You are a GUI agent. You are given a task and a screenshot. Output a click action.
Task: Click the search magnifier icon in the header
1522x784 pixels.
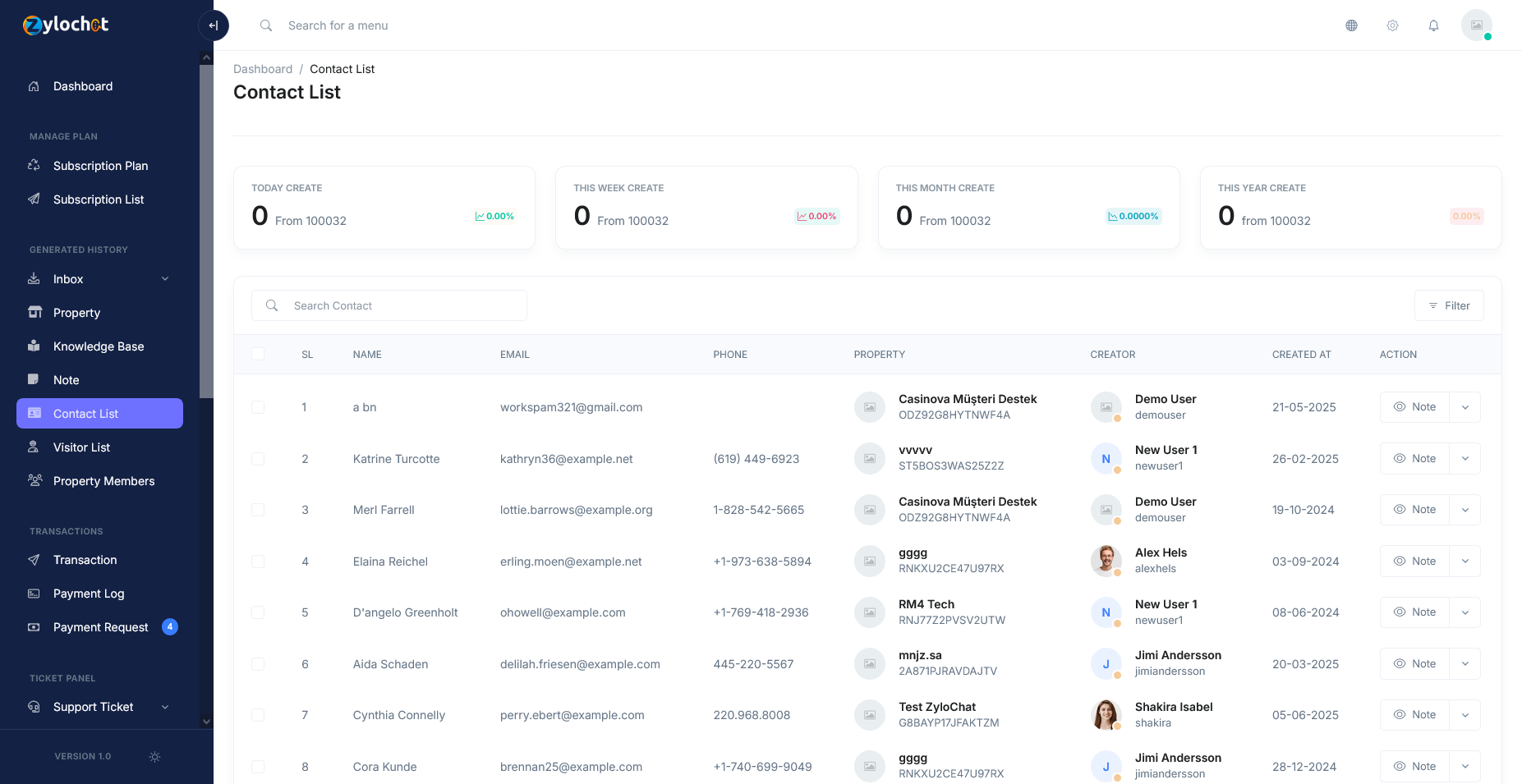pos(266,25)
